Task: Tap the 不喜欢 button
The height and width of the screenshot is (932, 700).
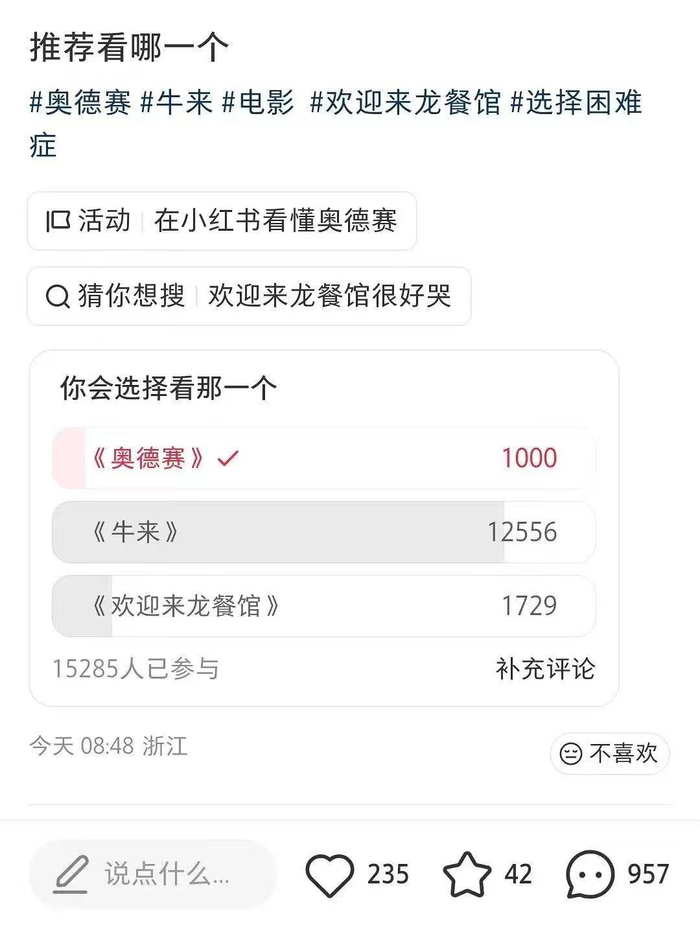Action: (x=610, y=754)
